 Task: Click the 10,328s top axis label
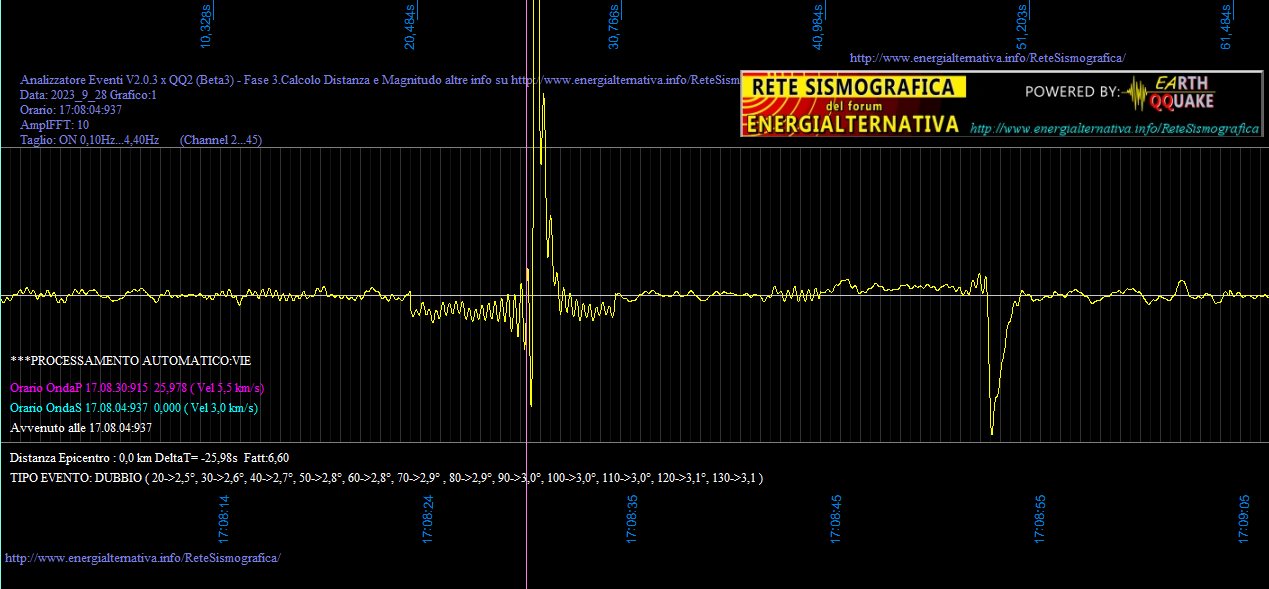pyautogui.click(x=206, y=28)
